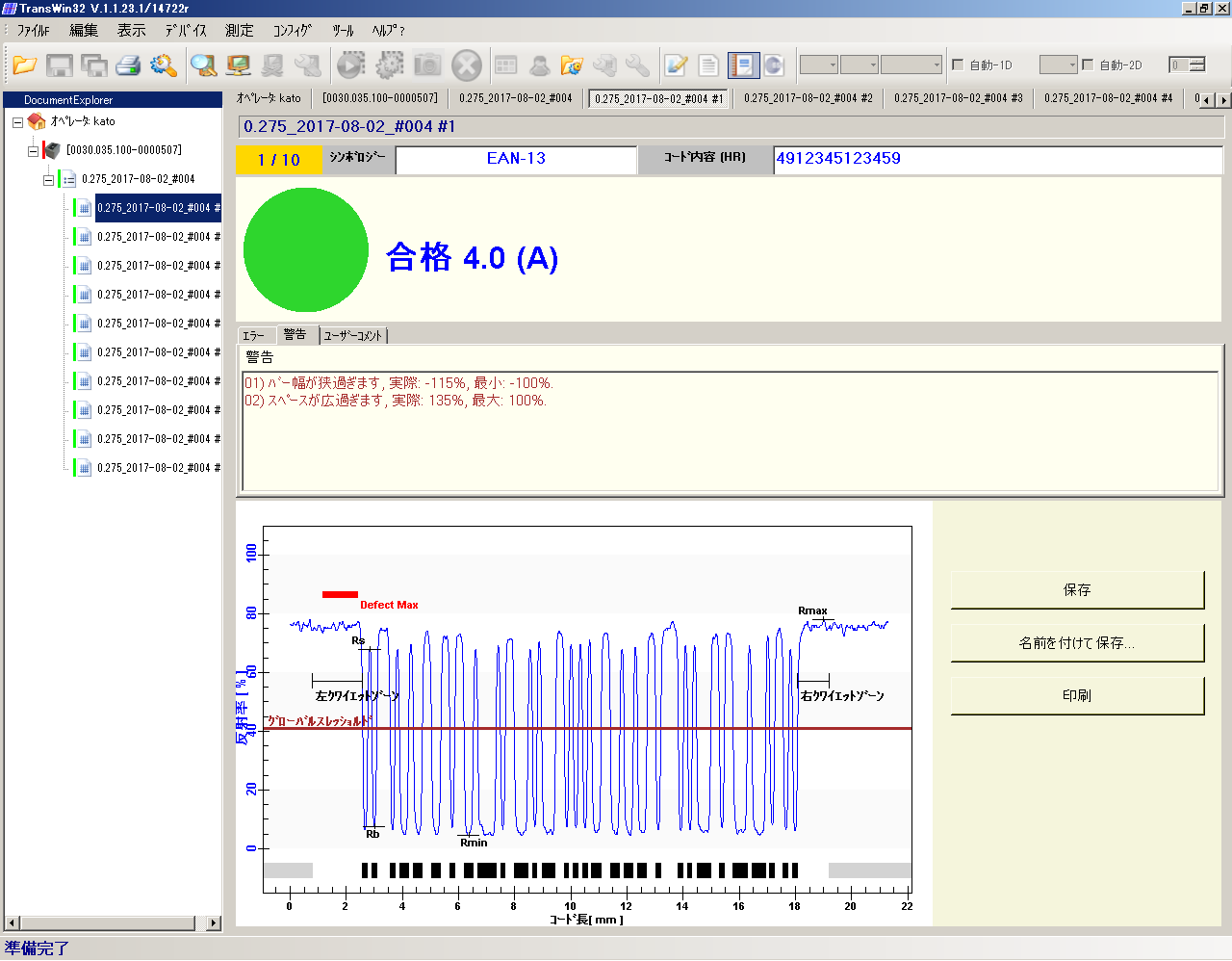
Task: Click the gear with wrench settings icon
Action: pos(164,65)
